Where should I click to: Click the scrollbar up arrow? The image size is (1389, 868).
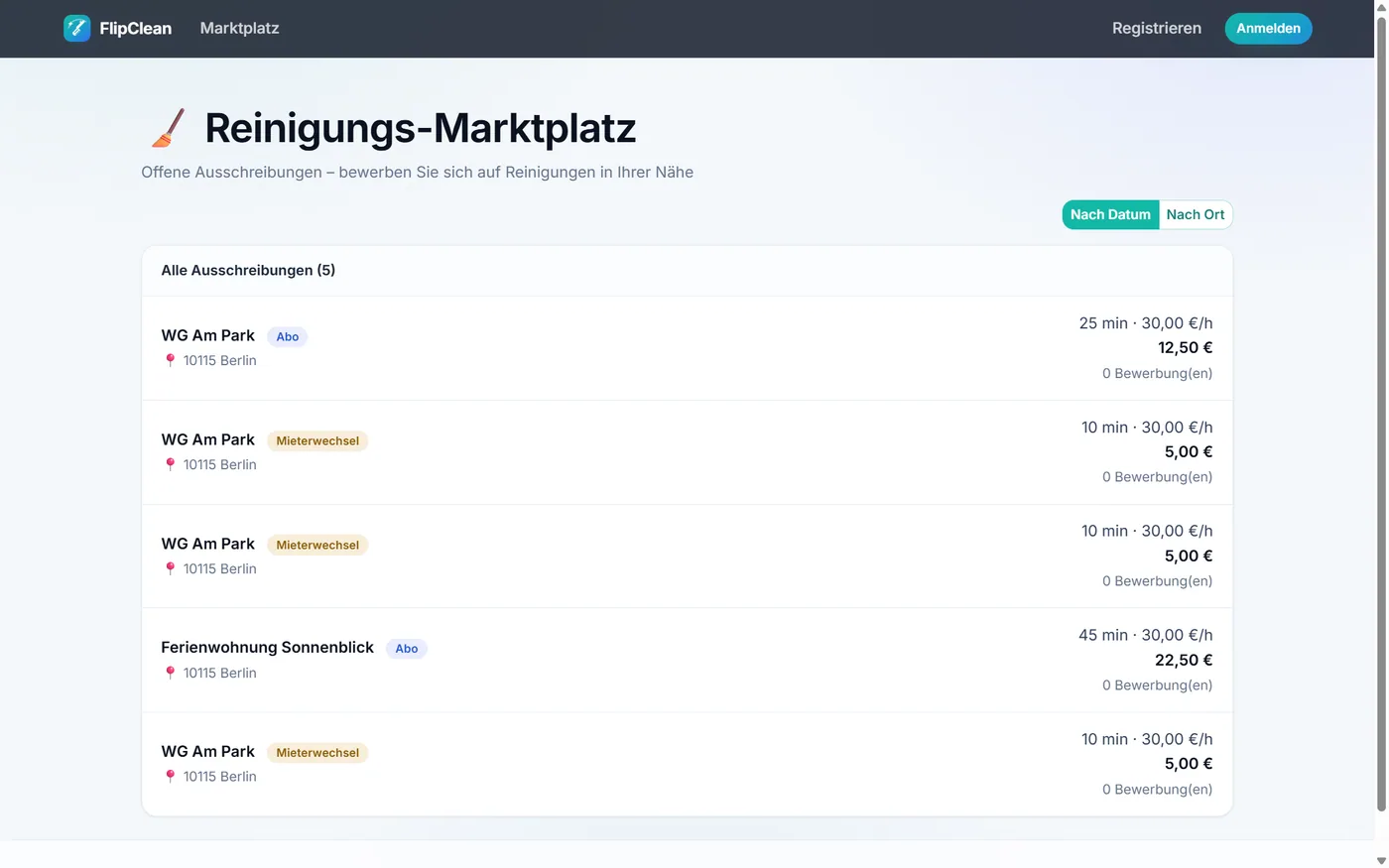(1380, 6)
